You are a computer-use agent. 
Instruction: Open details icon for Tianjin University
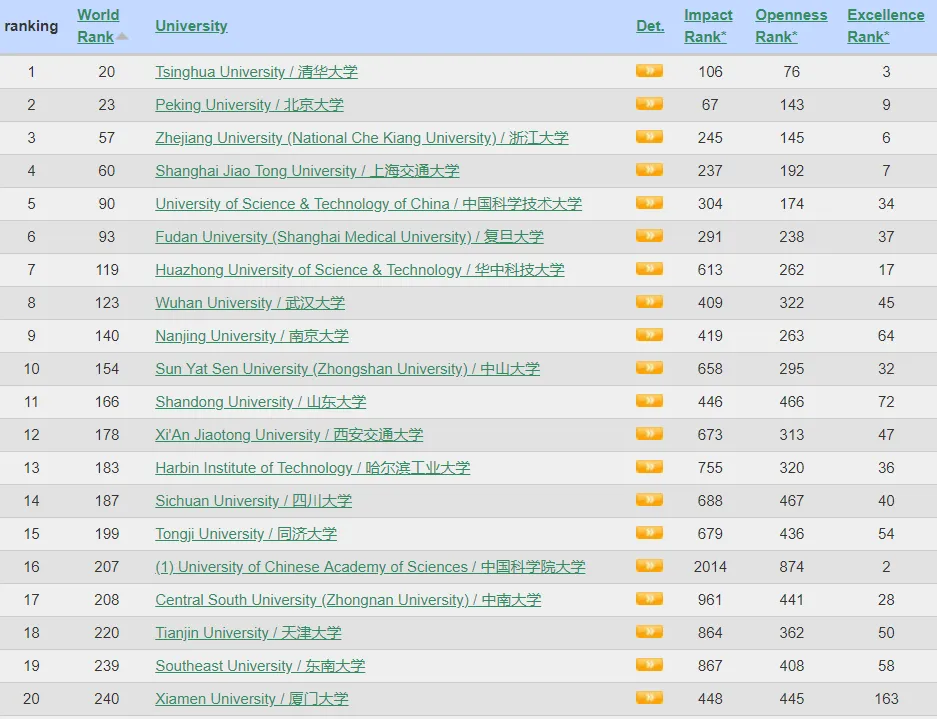[649, 632]
